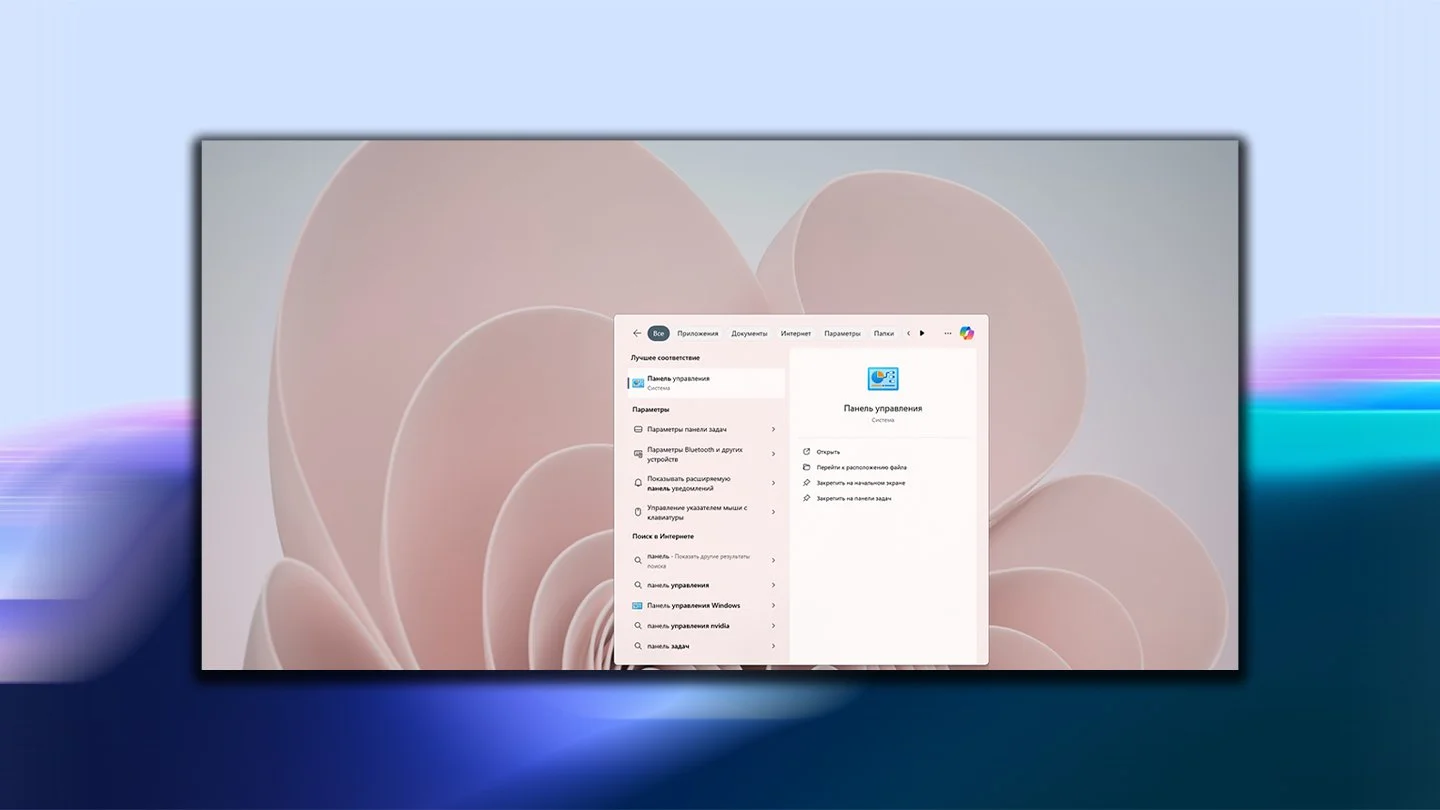
Task: Choose Перейти к расположению файла
Action: [861, 467]
